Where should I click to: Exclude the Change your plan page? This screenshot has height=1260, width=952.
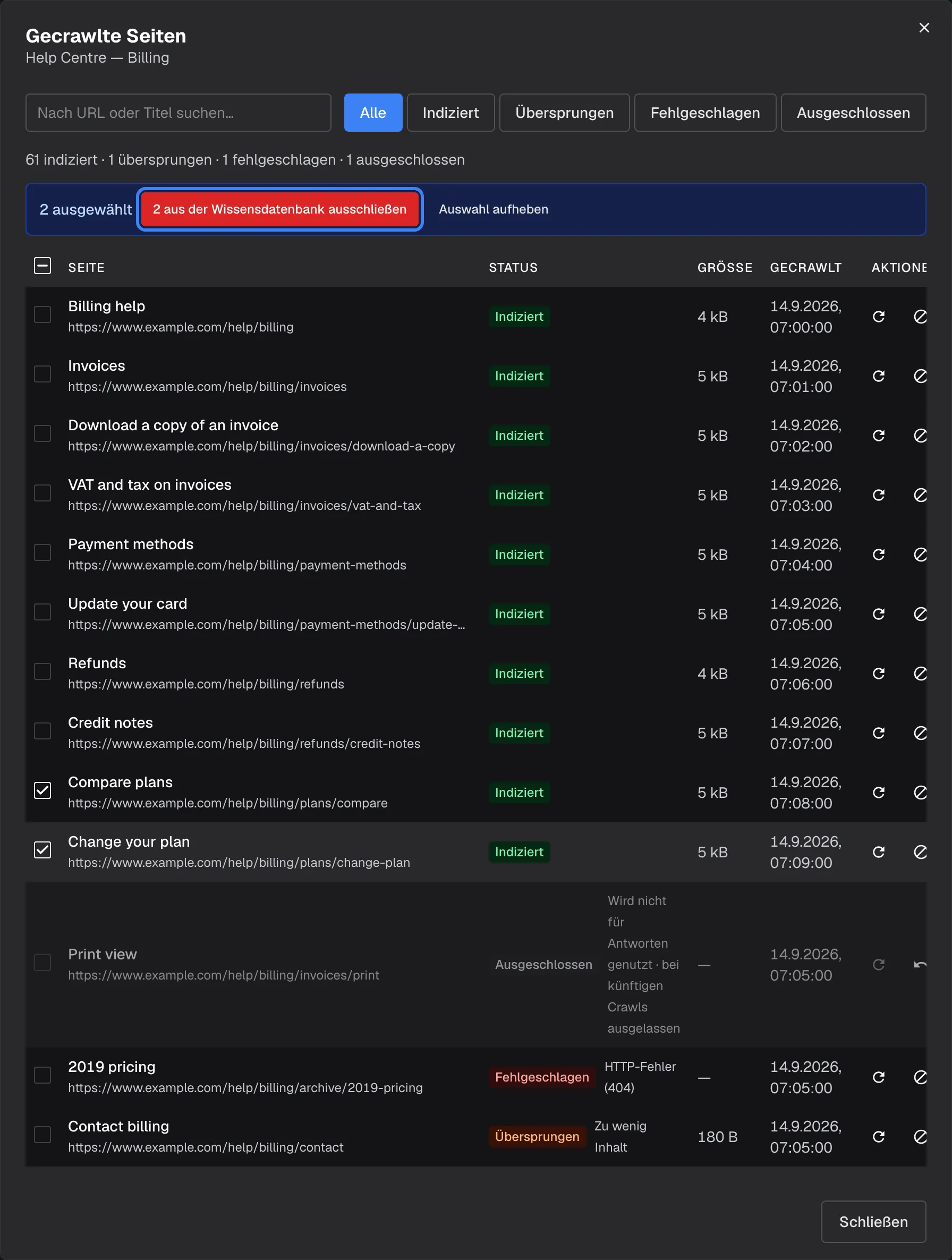[920, 852]
